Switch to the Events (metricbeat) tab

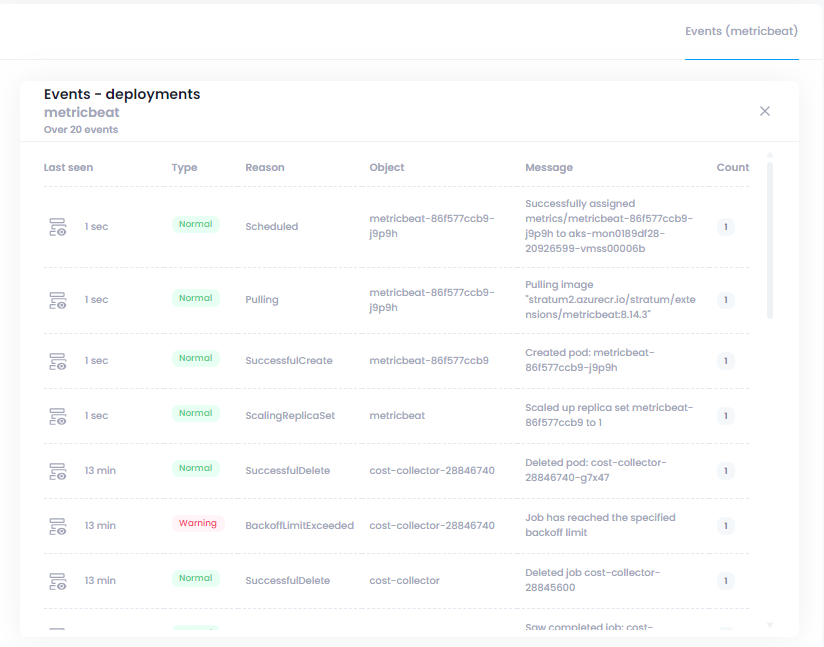tap(741, 31)
